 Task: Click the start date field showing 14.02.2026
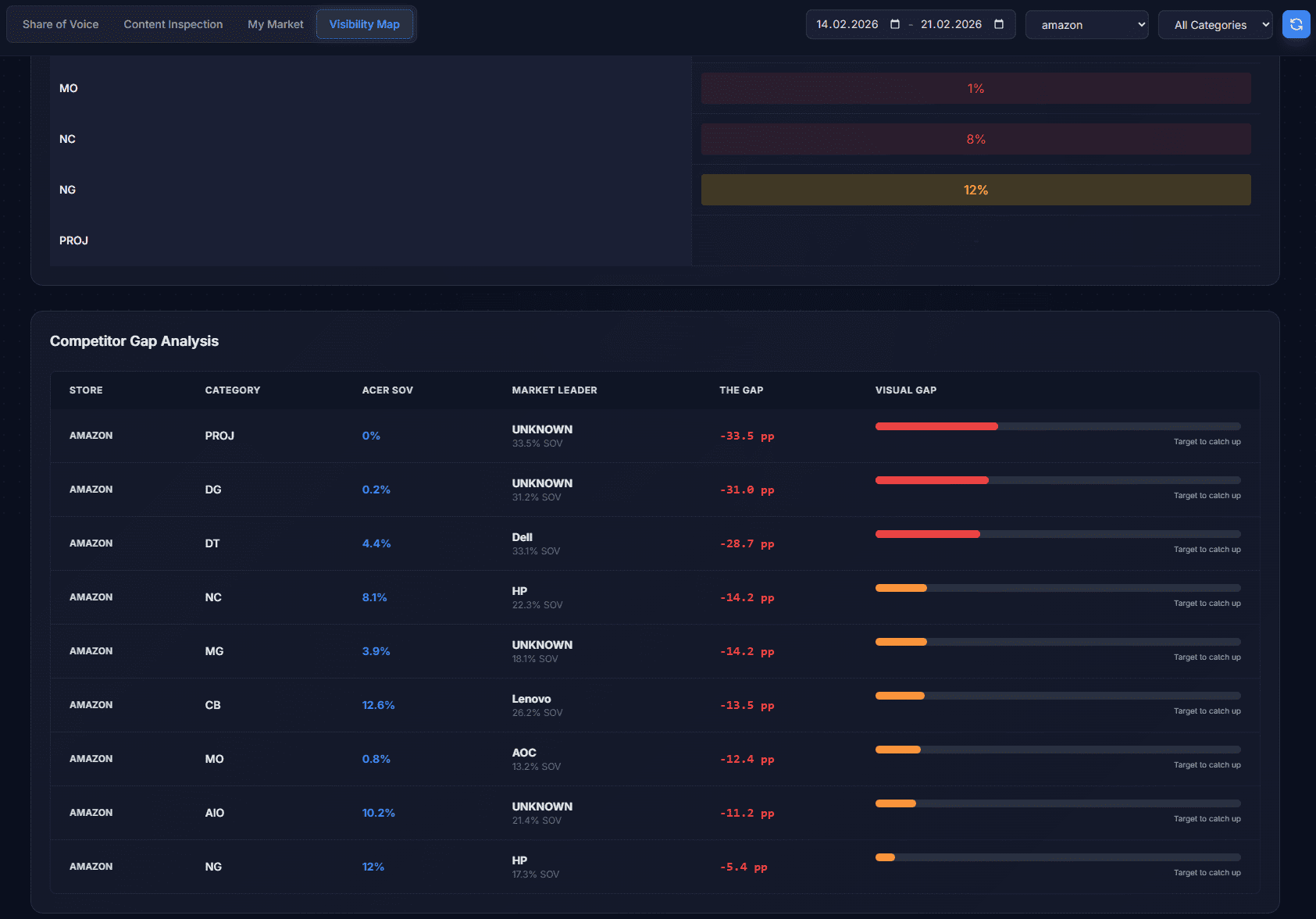coord(846,24)
